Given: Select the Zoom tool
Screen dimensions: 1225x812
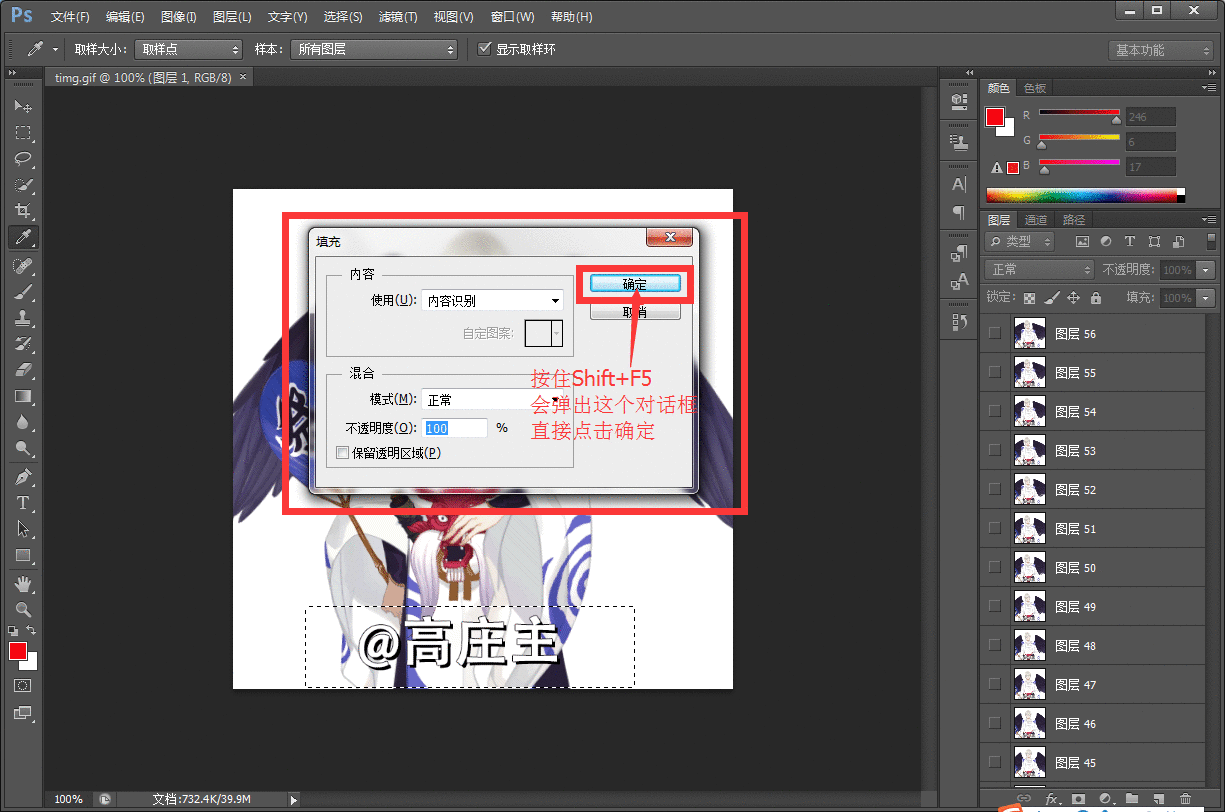Looking at the screenshot, I should point(23,609).
